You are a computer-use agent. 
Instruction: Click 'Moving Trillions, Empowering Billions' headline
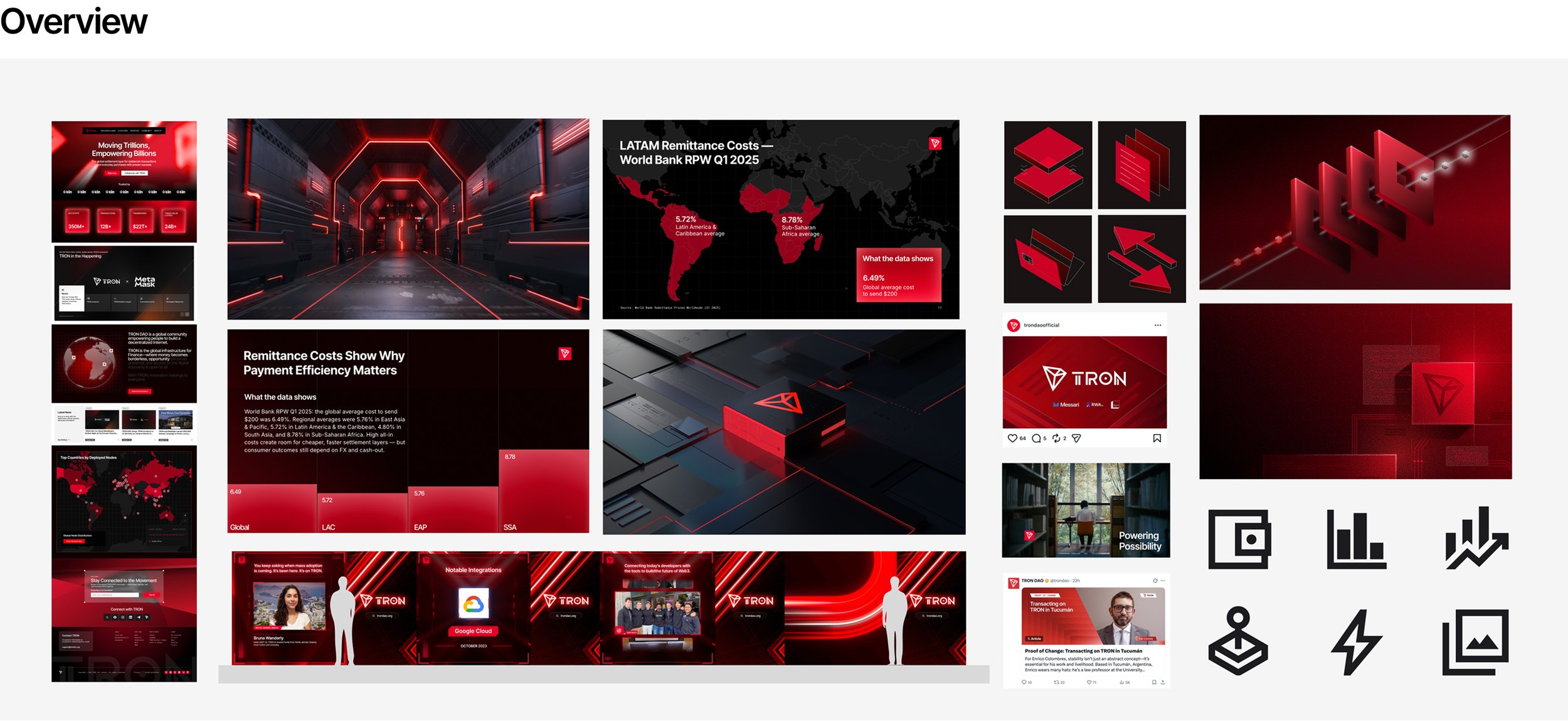[x=124, y=149]
